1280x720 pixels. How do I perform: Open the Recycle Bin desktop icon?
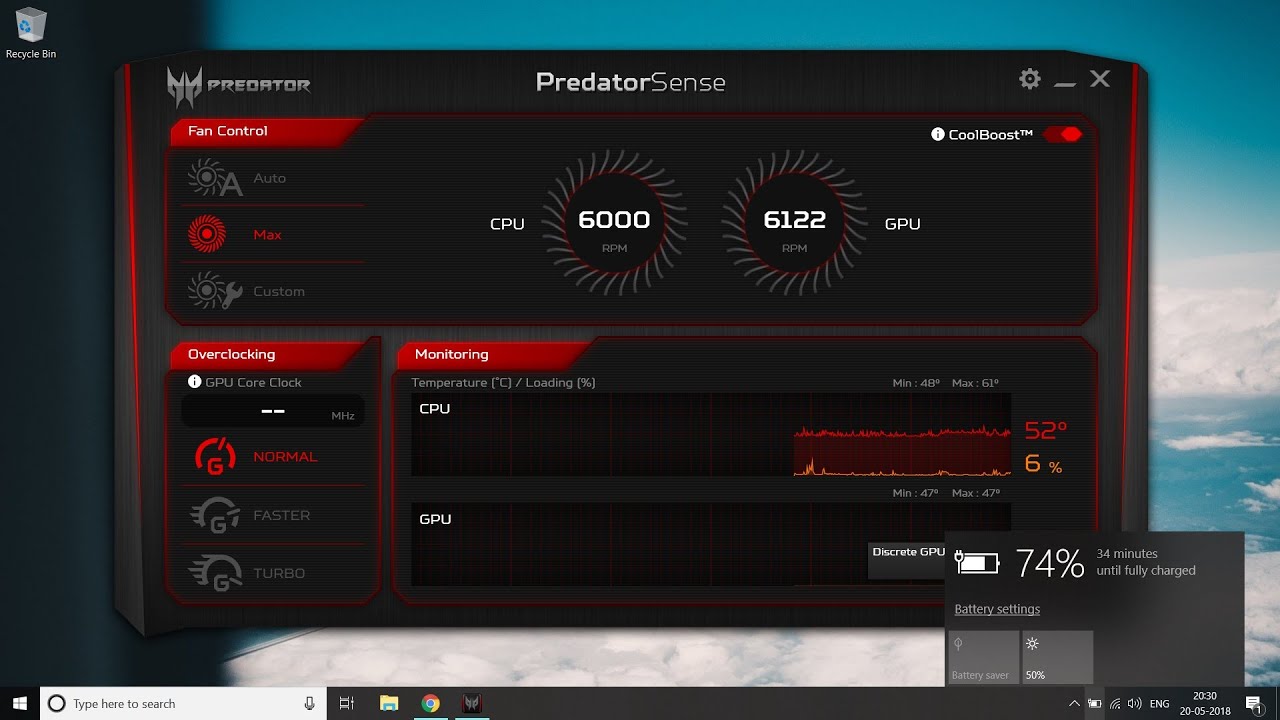[x=31, y=34]
